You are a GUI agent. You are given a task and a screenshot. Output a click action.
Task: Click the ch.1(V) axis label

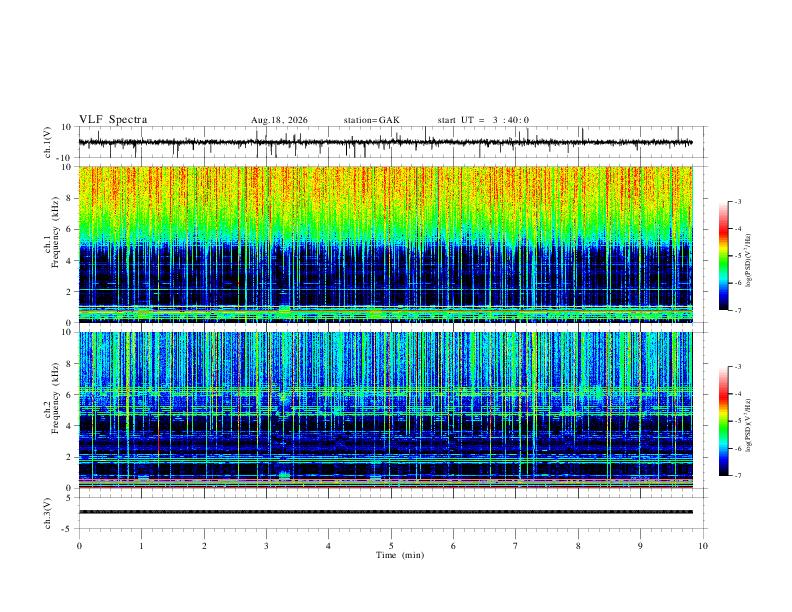[48, 142]
